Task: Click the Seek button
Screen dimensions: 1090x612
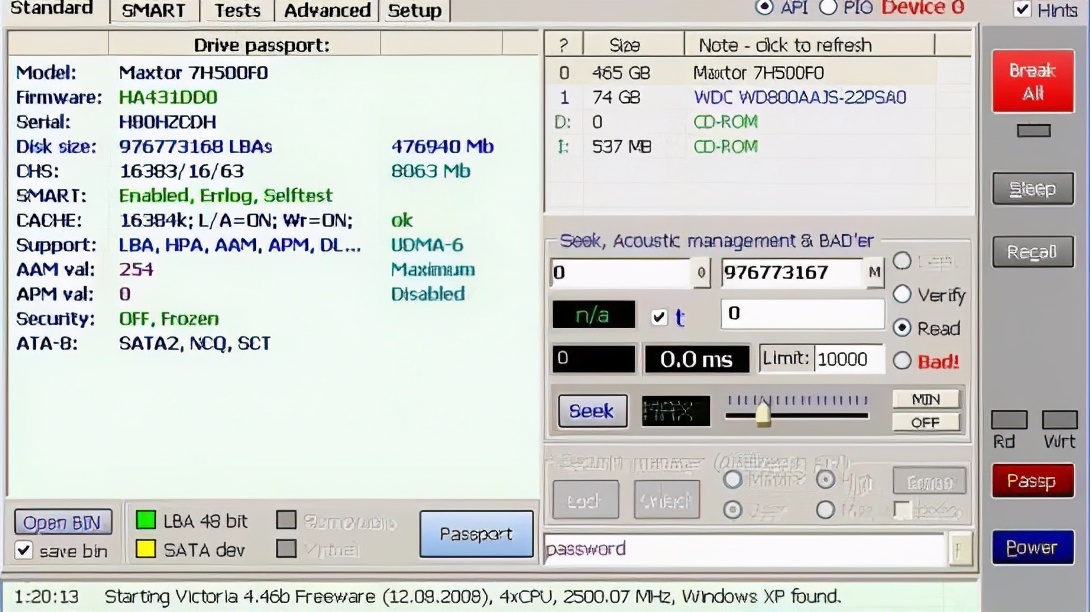Action: pos(592,411)
